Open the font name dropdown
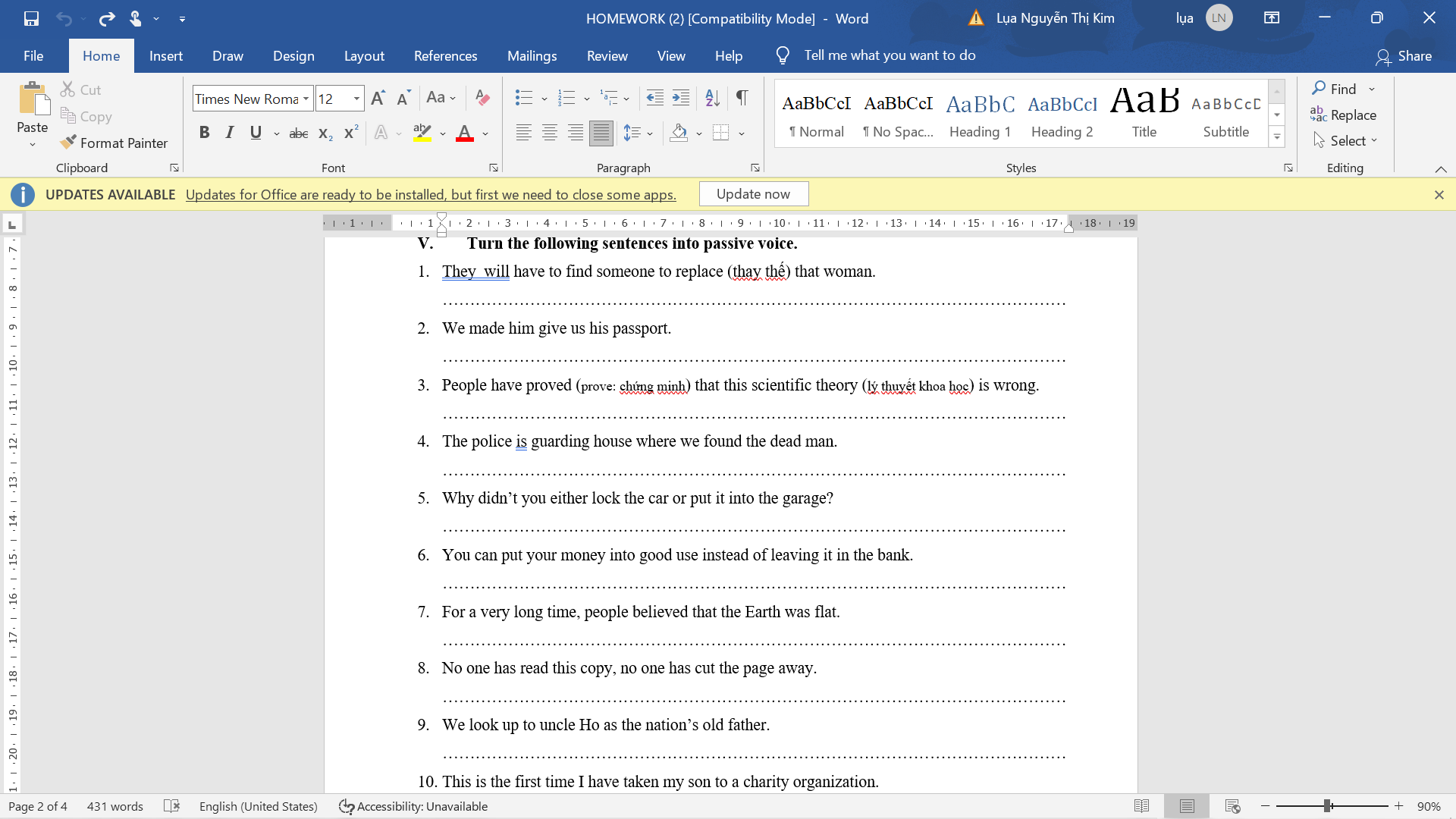Image resolution: width=1456 pixels, height=819 pixels. tap(306, 99)
